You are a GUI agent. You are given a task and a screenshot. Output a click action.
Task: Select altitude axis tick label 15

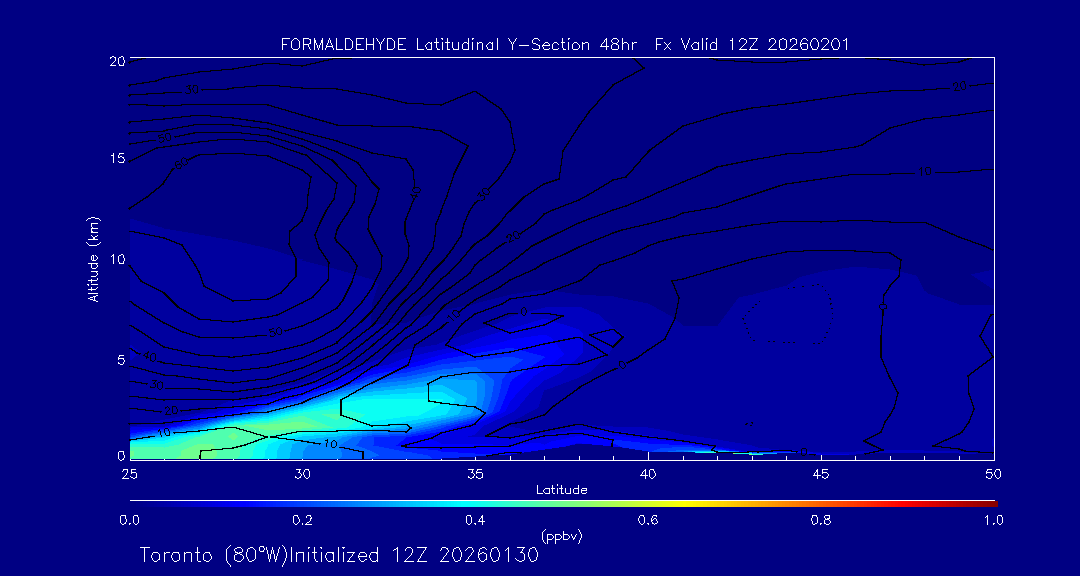(117, 159)
